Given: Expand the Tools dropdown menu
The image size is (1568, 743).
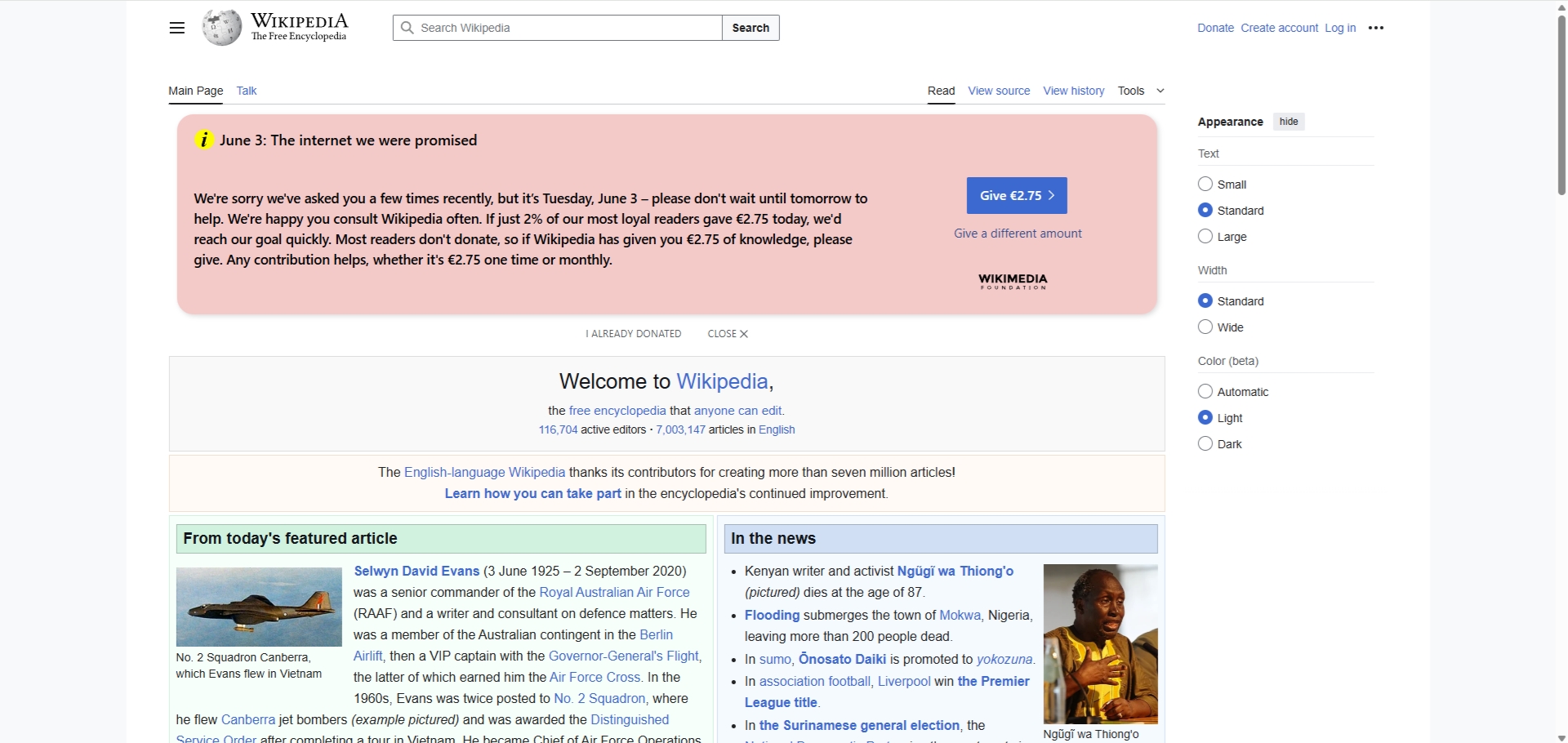Looking at the screenshot, I should 1141,91.
